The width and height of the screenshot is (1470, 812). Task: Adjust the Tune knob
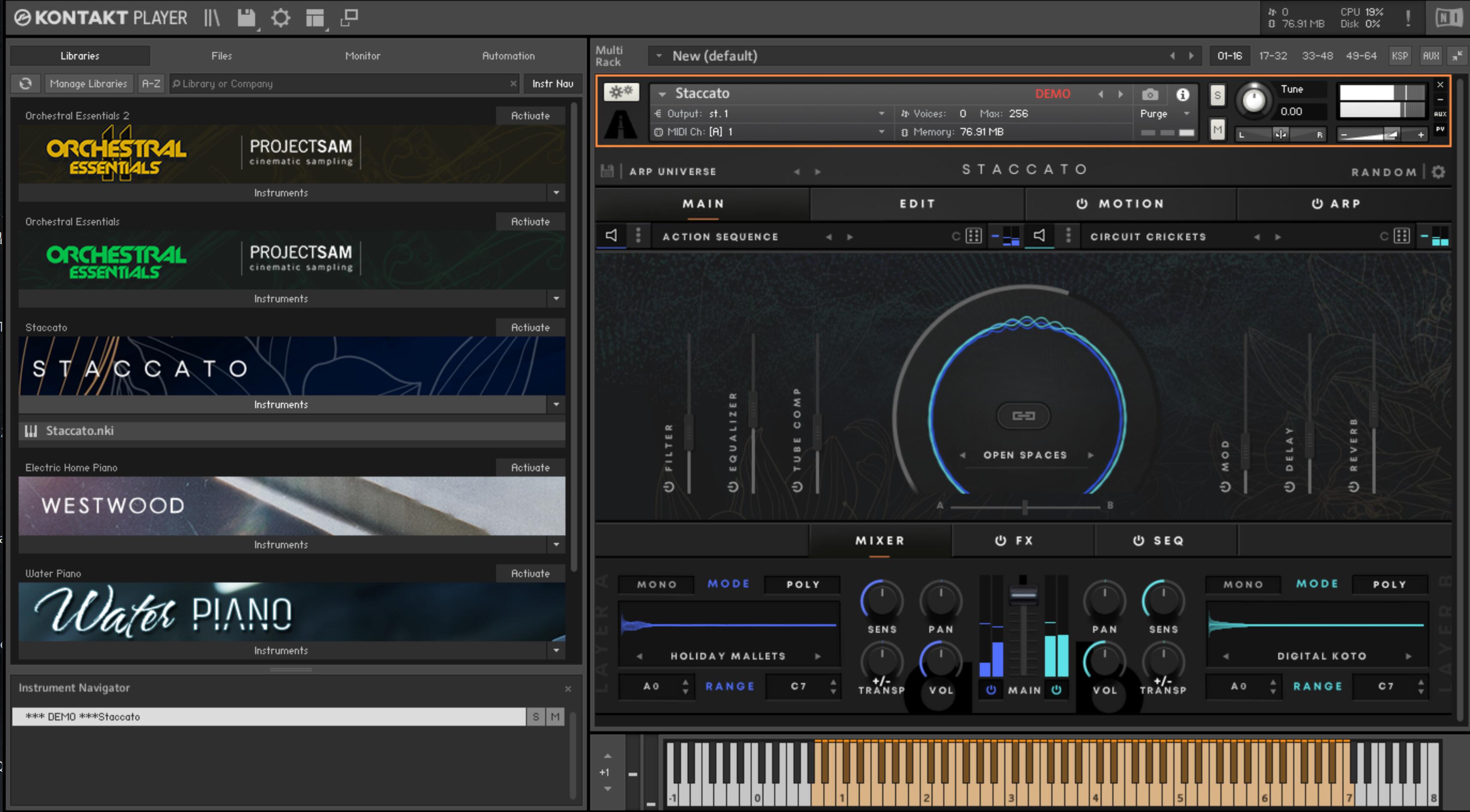pyautogui.click(x=1253, y=101)
